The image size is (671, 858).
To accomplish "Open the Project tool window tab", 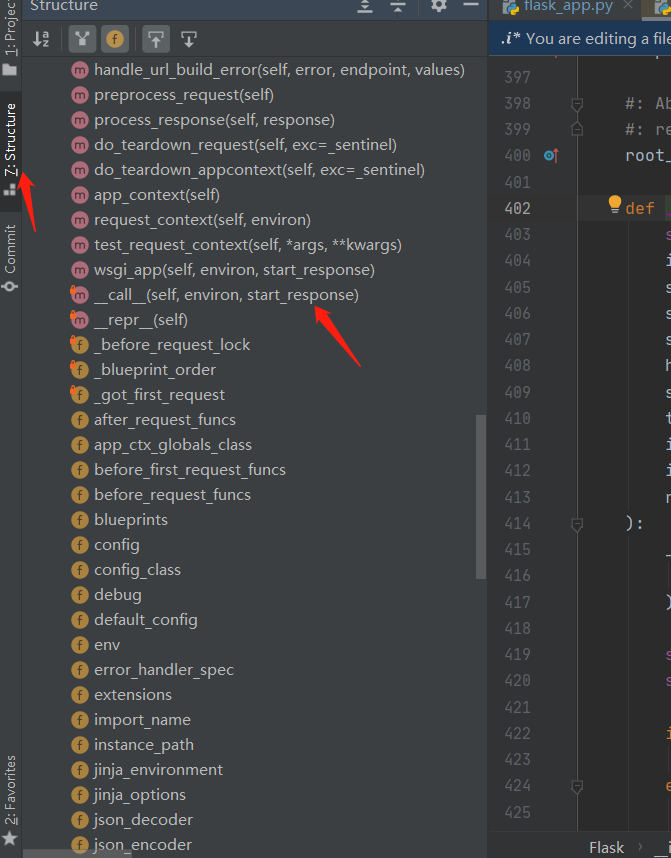I will coord(10,38).
